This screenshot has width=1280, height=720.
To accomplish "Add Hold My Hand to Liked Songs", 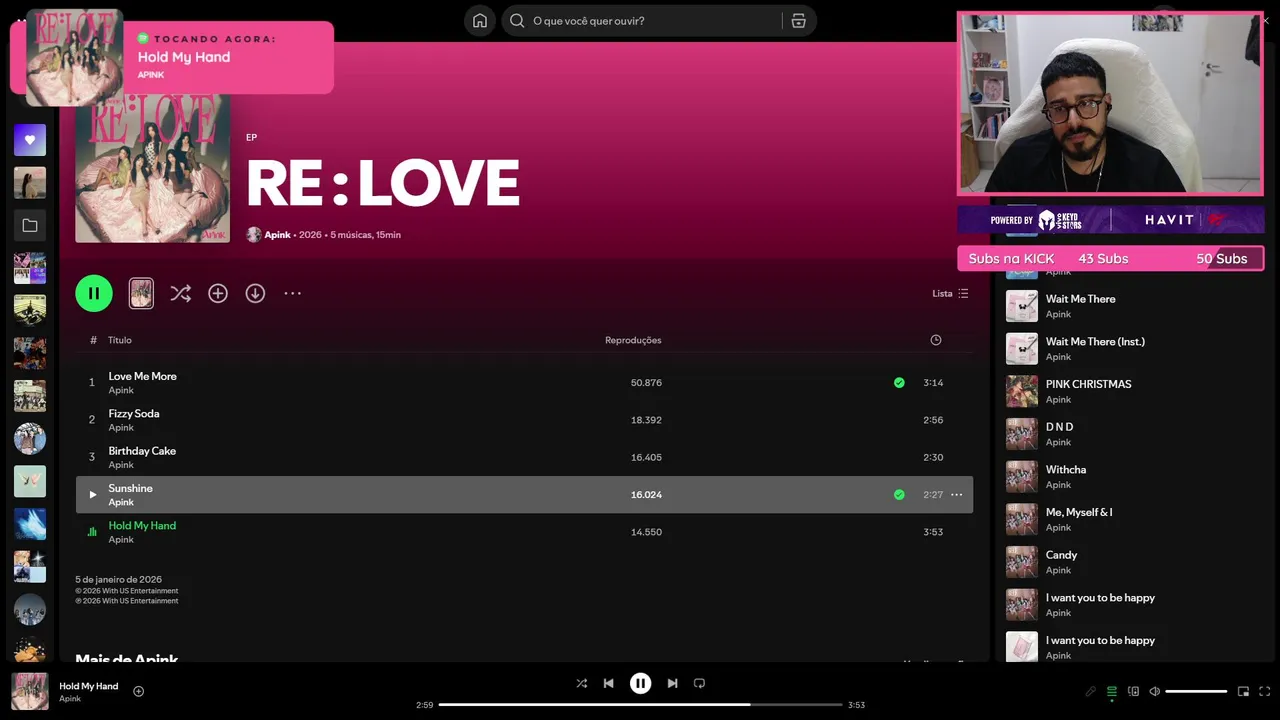I will [138, 691].
